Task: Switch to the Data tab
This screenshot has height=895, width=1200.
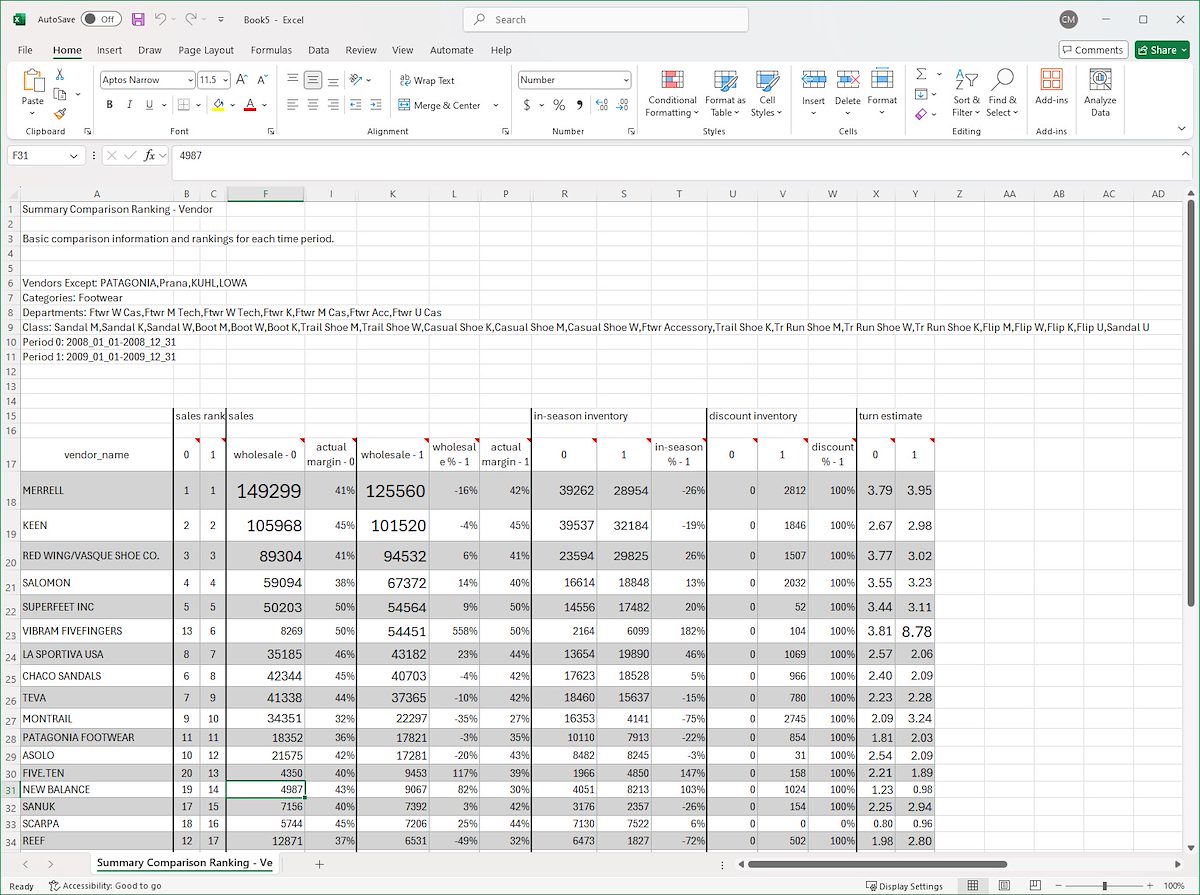Action: (x=318, y=50)
